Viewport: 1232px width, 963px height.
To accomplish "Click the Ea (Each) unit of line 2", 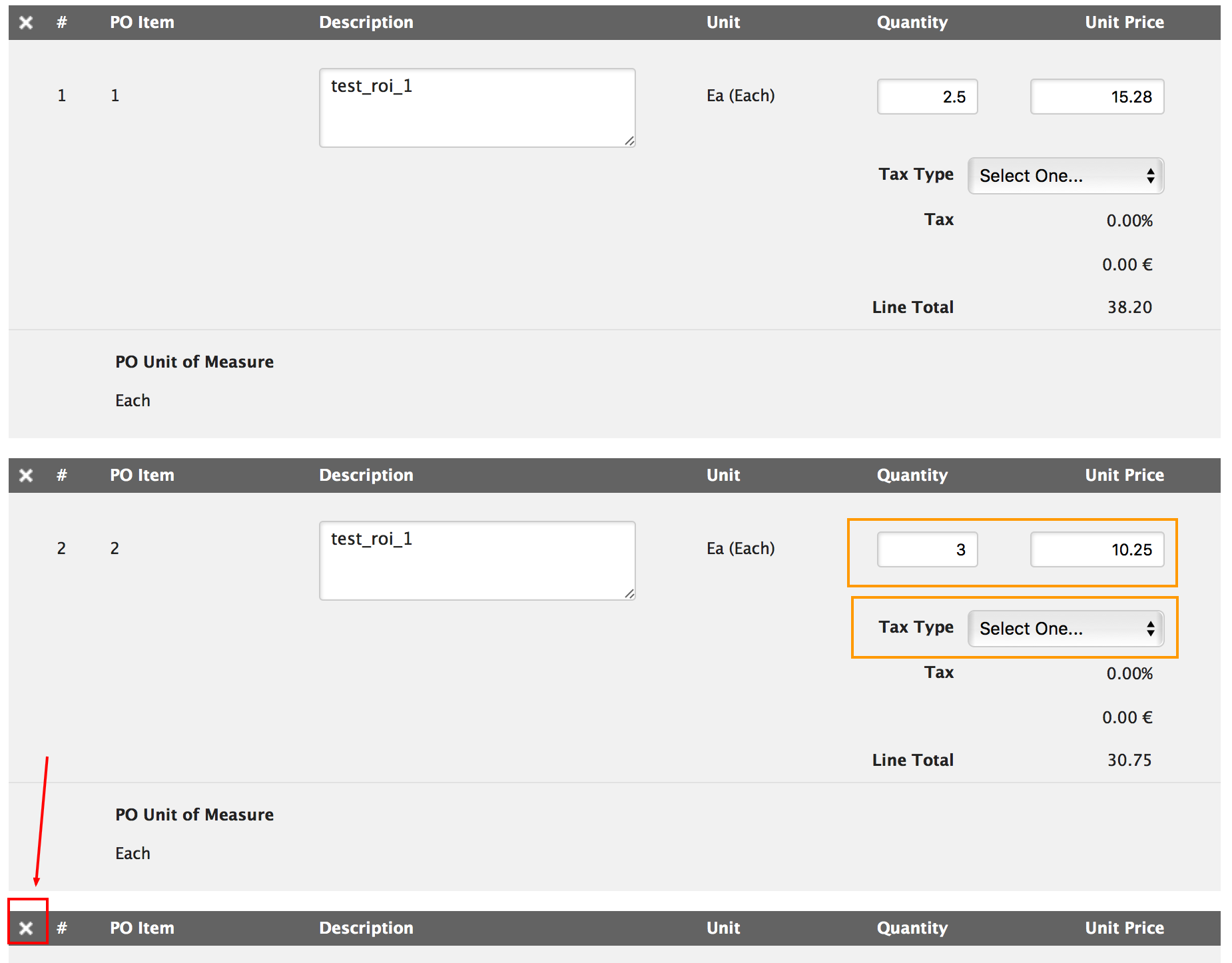I will pyautogui.click(x=741, y=549).
